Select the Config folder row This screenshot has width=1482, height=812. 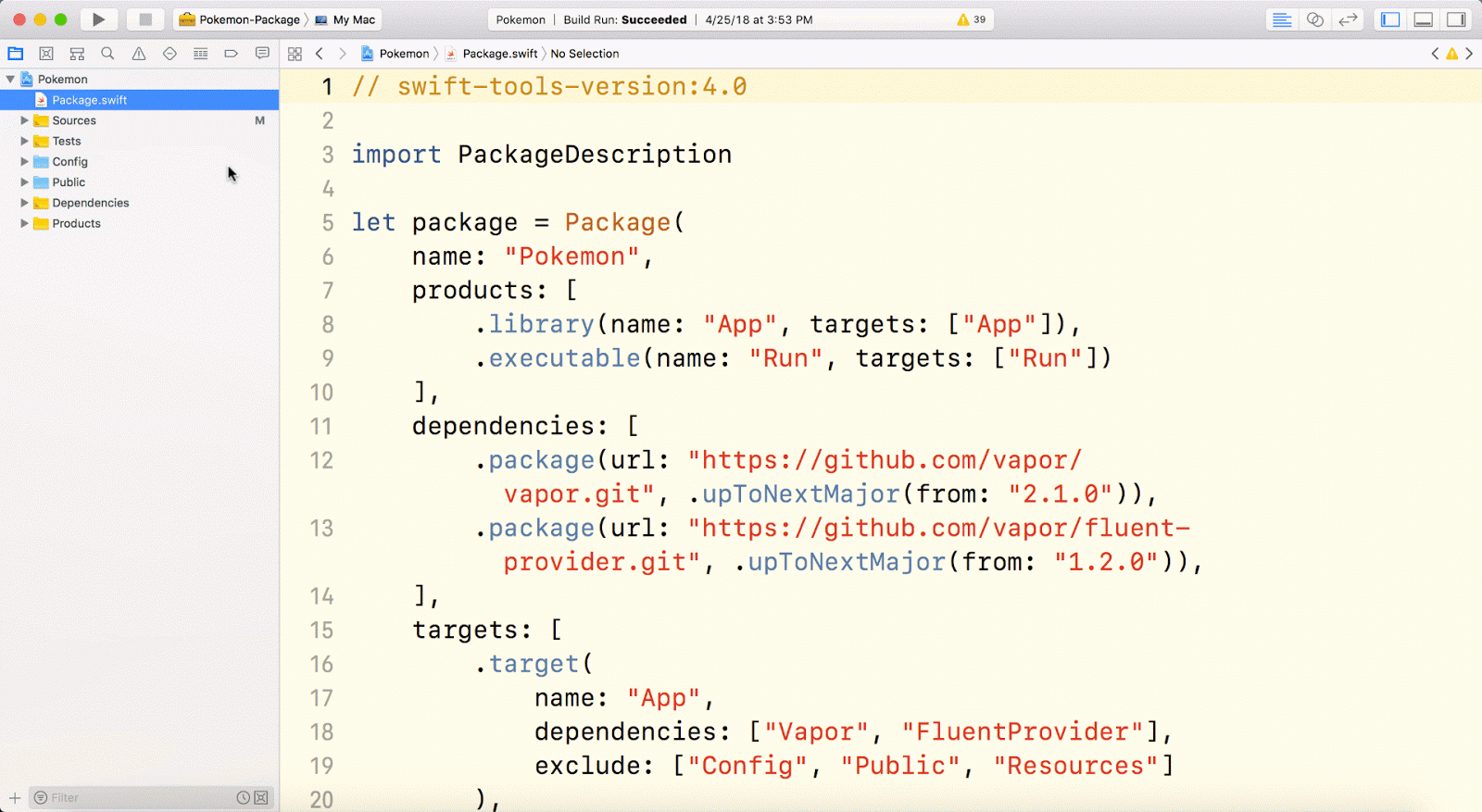pyautogui.click(x=139, y=161)
